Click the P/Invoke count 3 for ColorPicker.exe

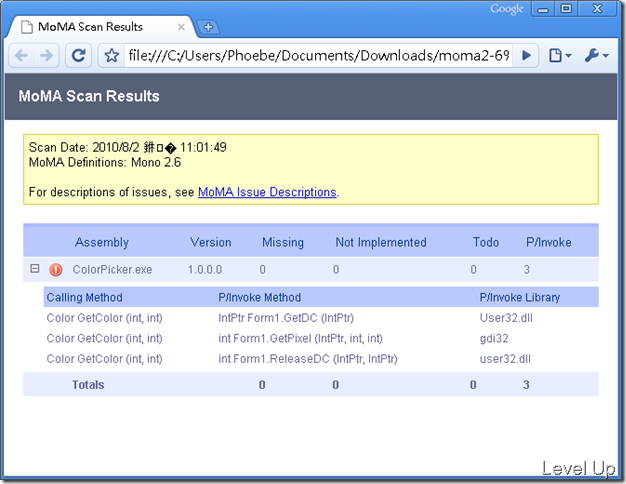click(527, 270)
